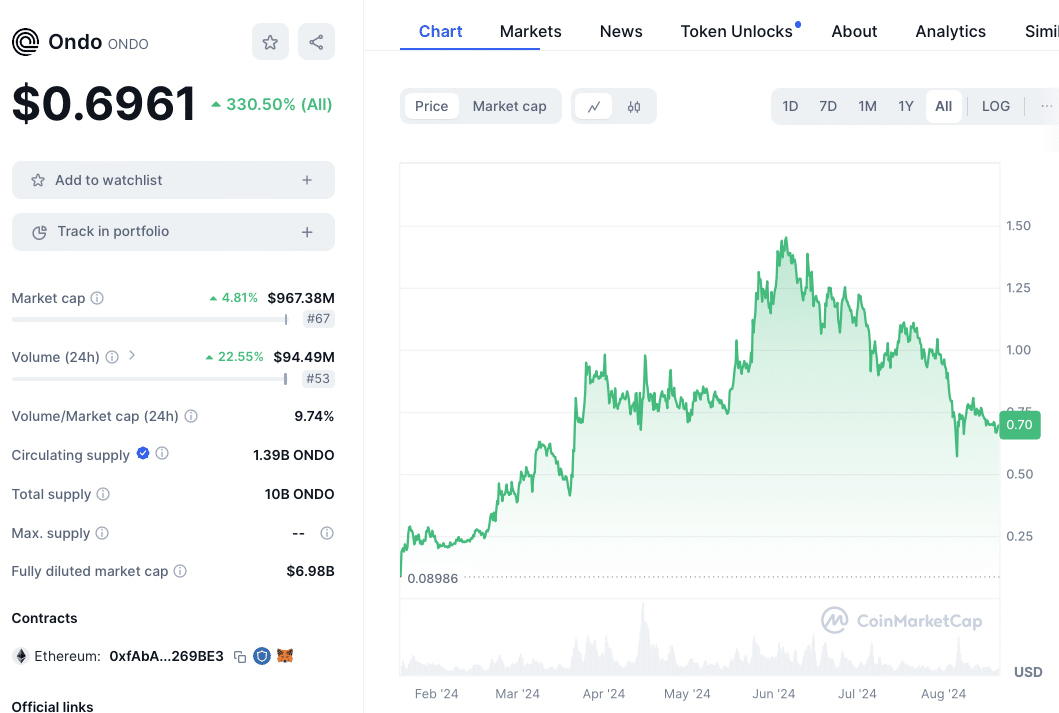This screenshot has height=713, width=1059.
Task: Click the star in Add to watchlist
Action: coord(38,180)
